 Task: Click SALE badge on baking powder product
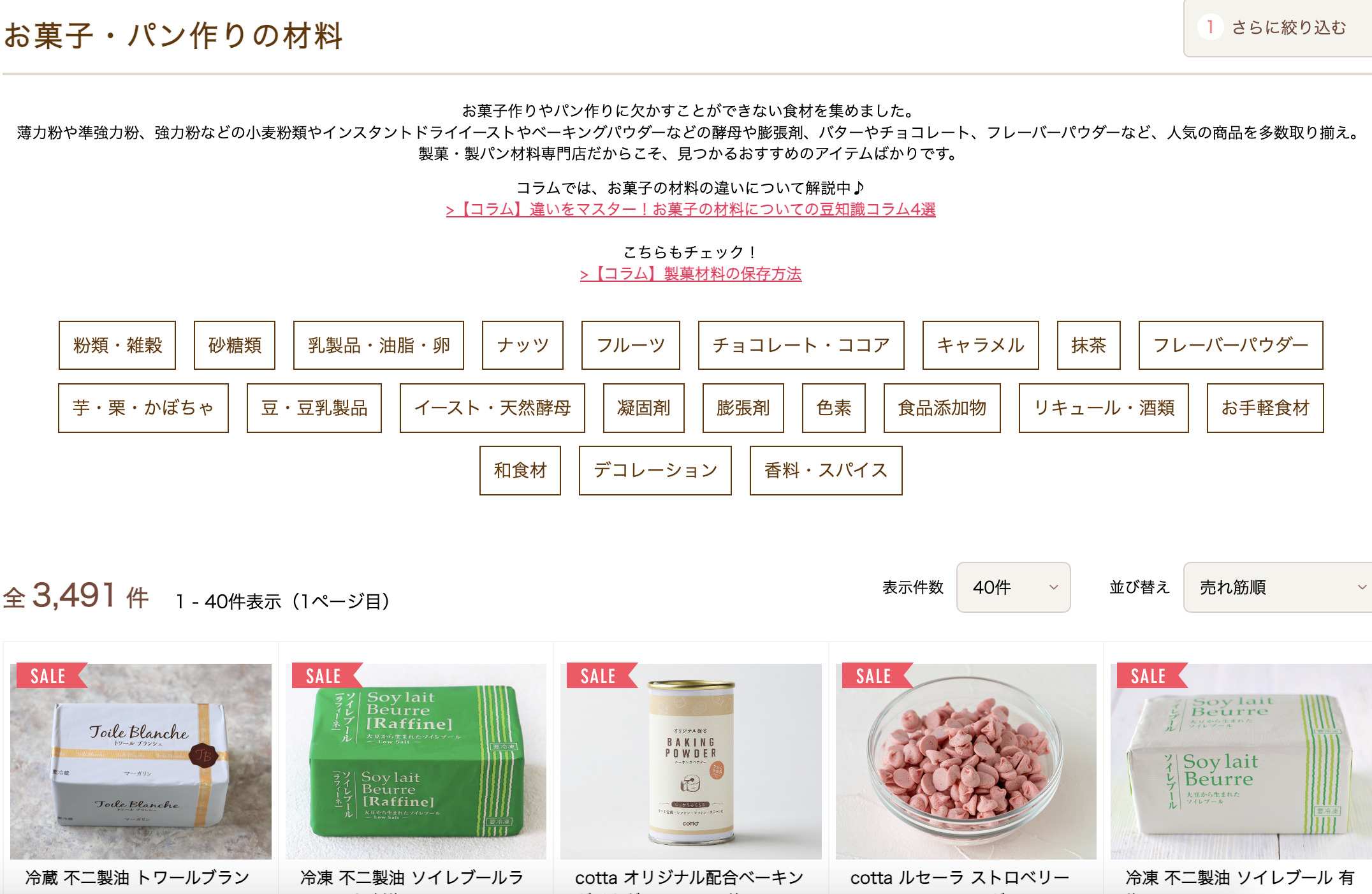point(599,675)
